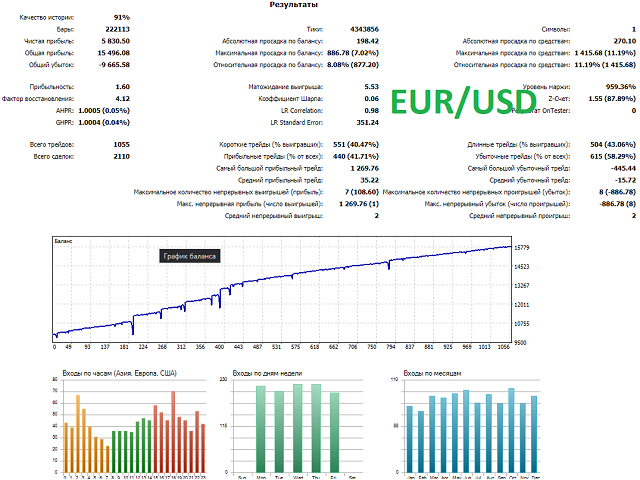Select average profit trade value 35.22
Screen dimensions: 640x480
pos(369,180)
